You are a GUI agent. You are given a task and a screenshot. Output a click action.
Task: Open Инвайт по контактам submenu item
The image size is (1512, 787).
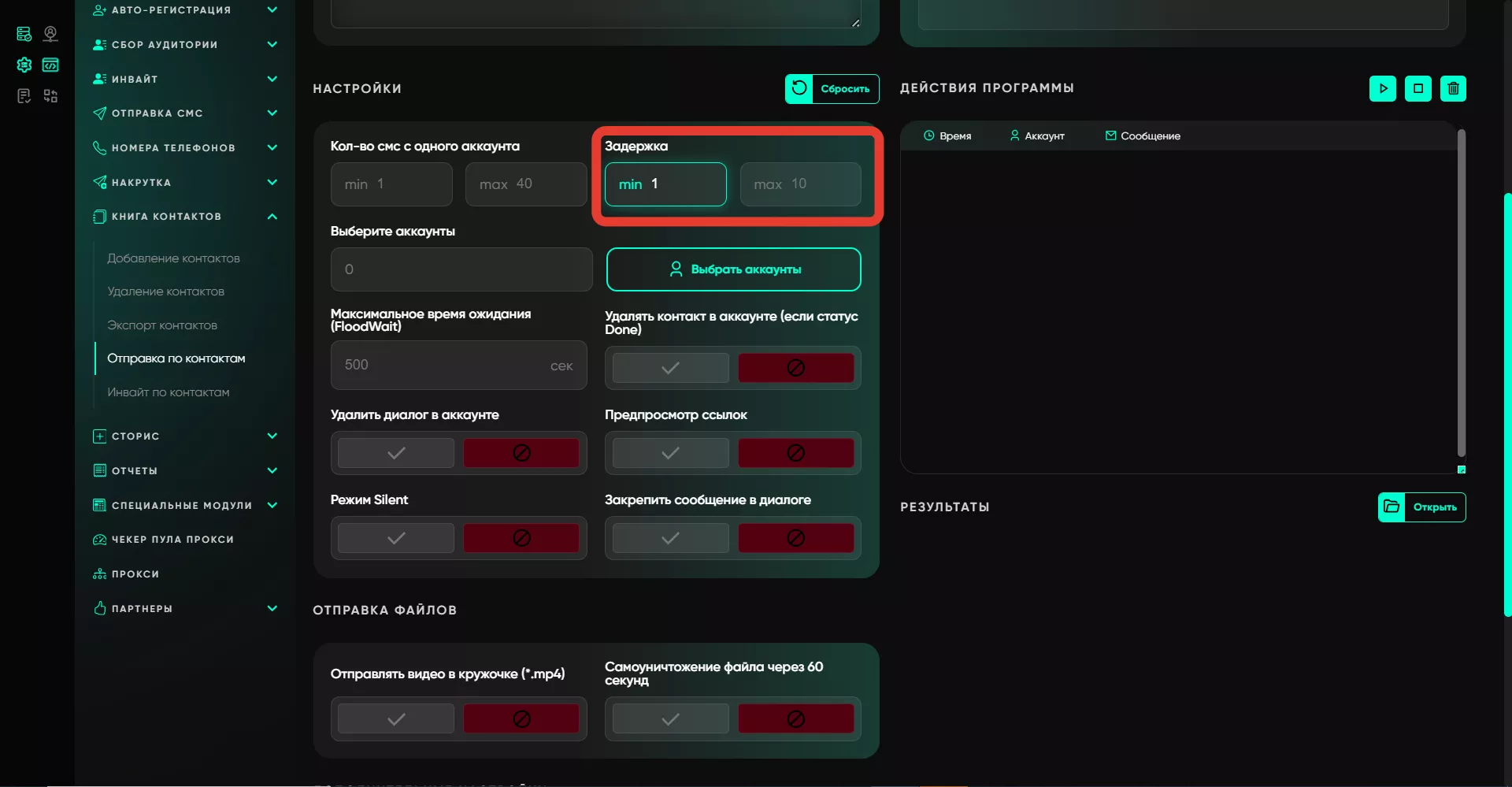[169, 392]
